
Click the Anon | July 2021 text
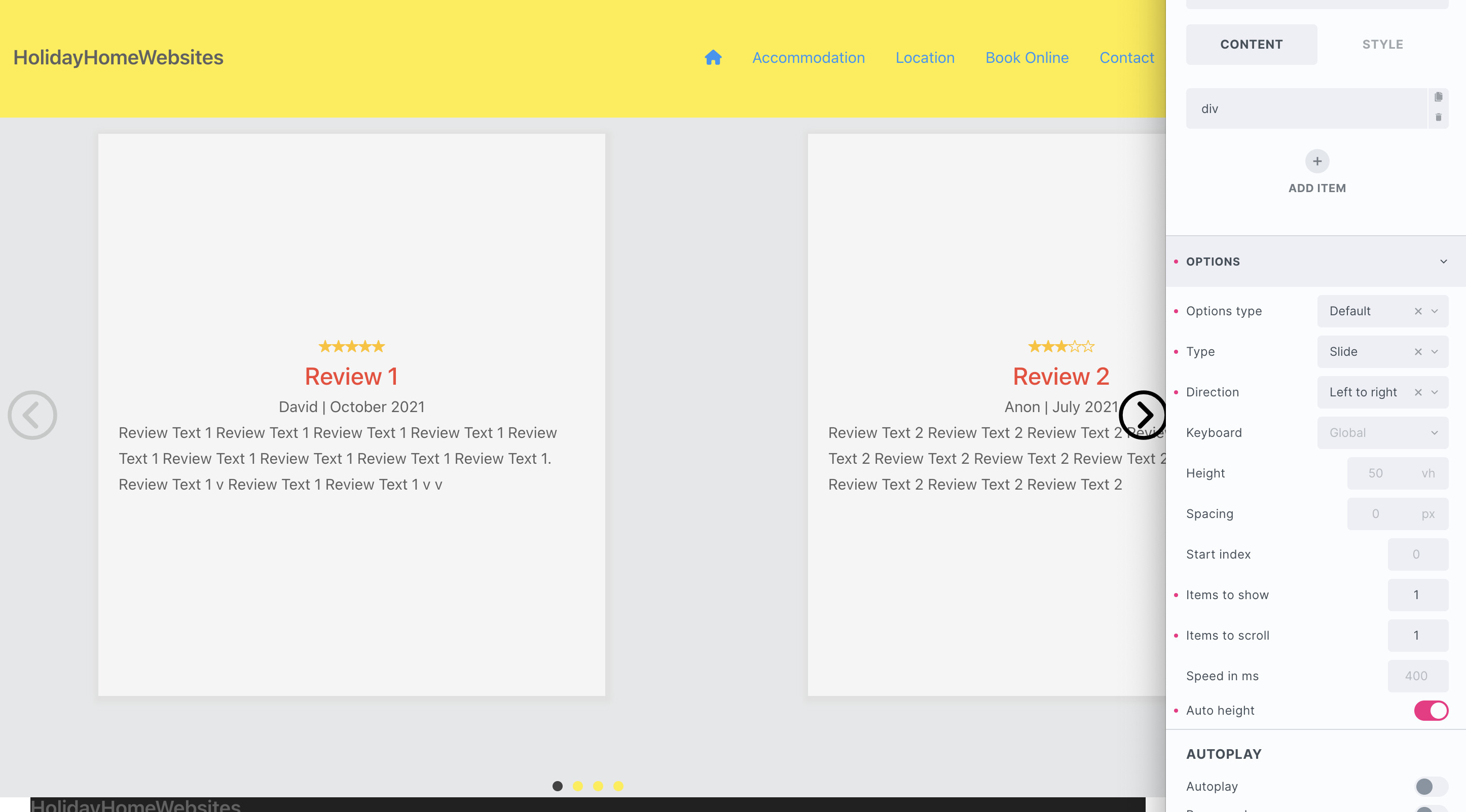1061,407
